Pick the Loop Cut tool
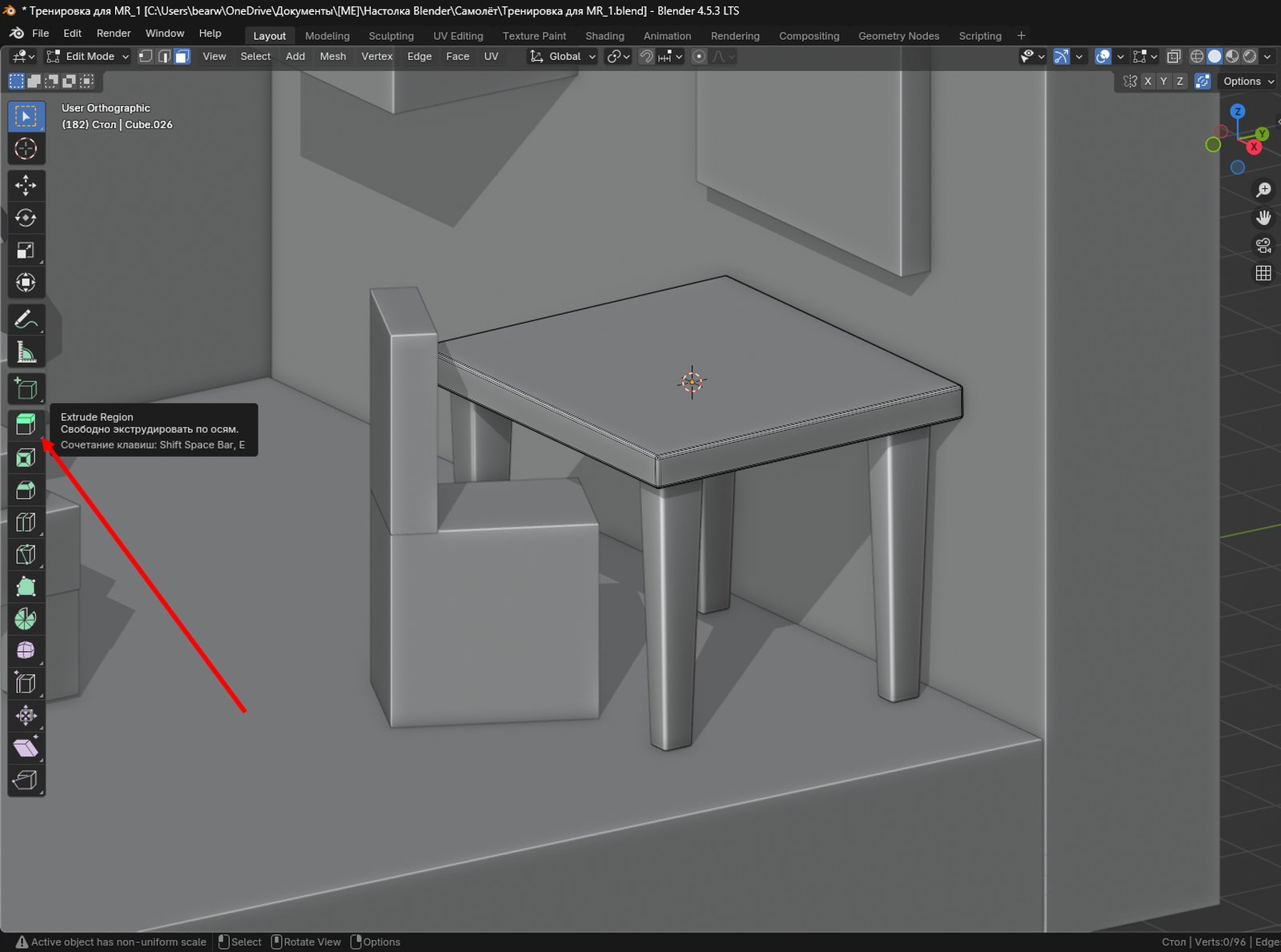This screenshot has height=952, width=1281. tap(26, 522)
